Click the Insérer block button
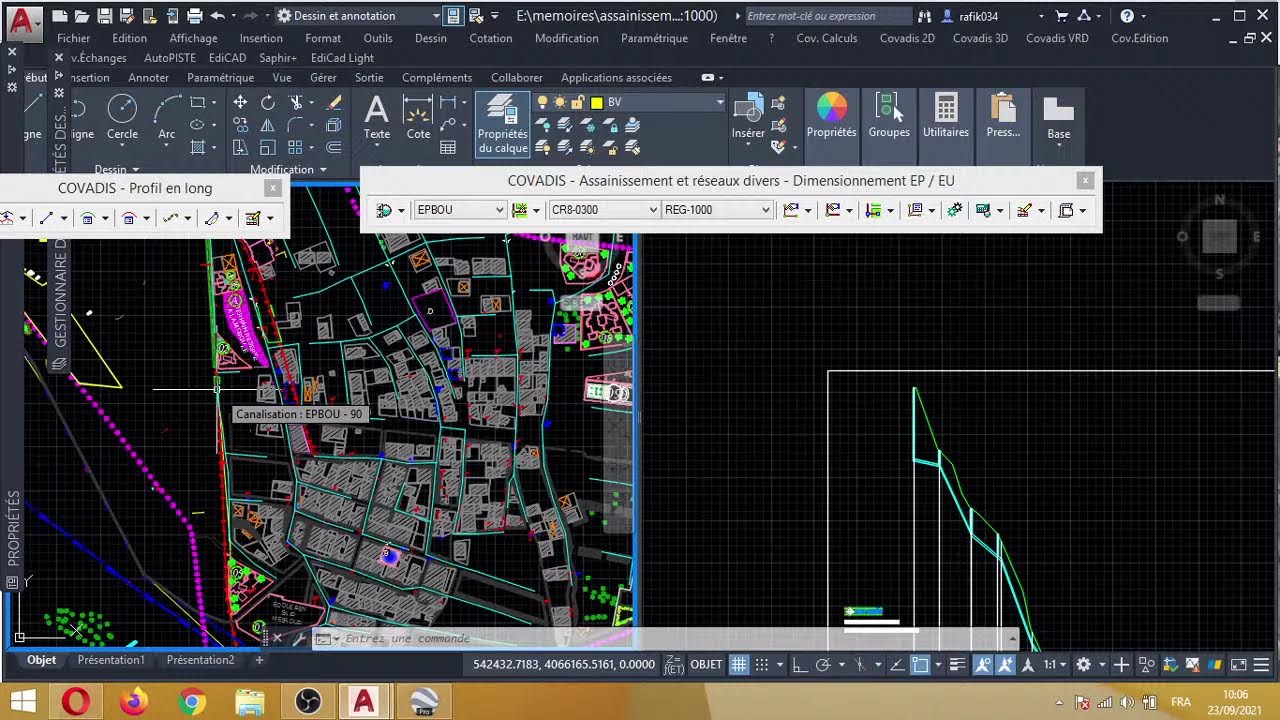This screenshot has width=1280, height=720. [x=748, y=118]
